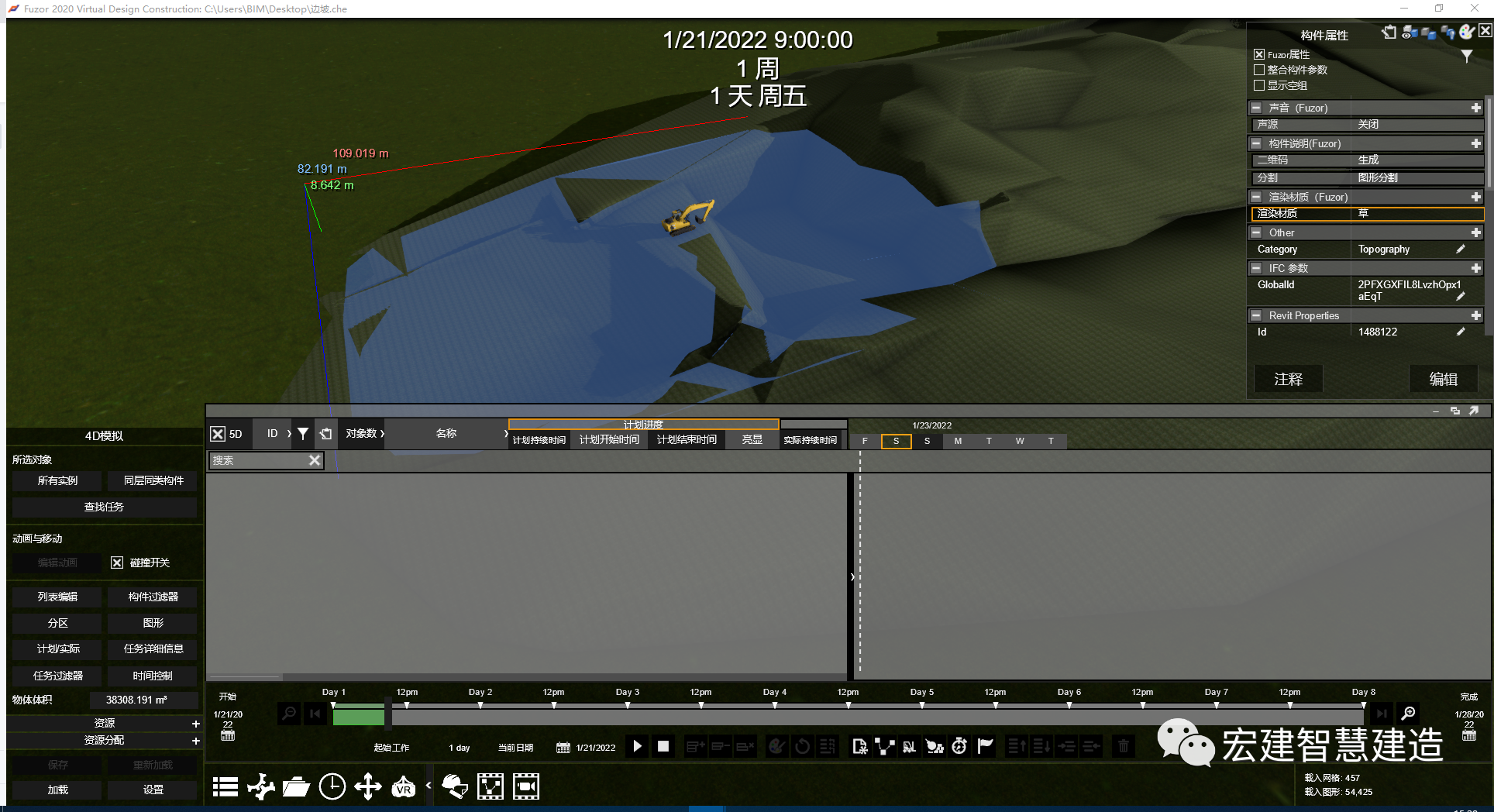Click the 查找任务 button
The image size is (1494, 812).
click(x=104, y=507)
